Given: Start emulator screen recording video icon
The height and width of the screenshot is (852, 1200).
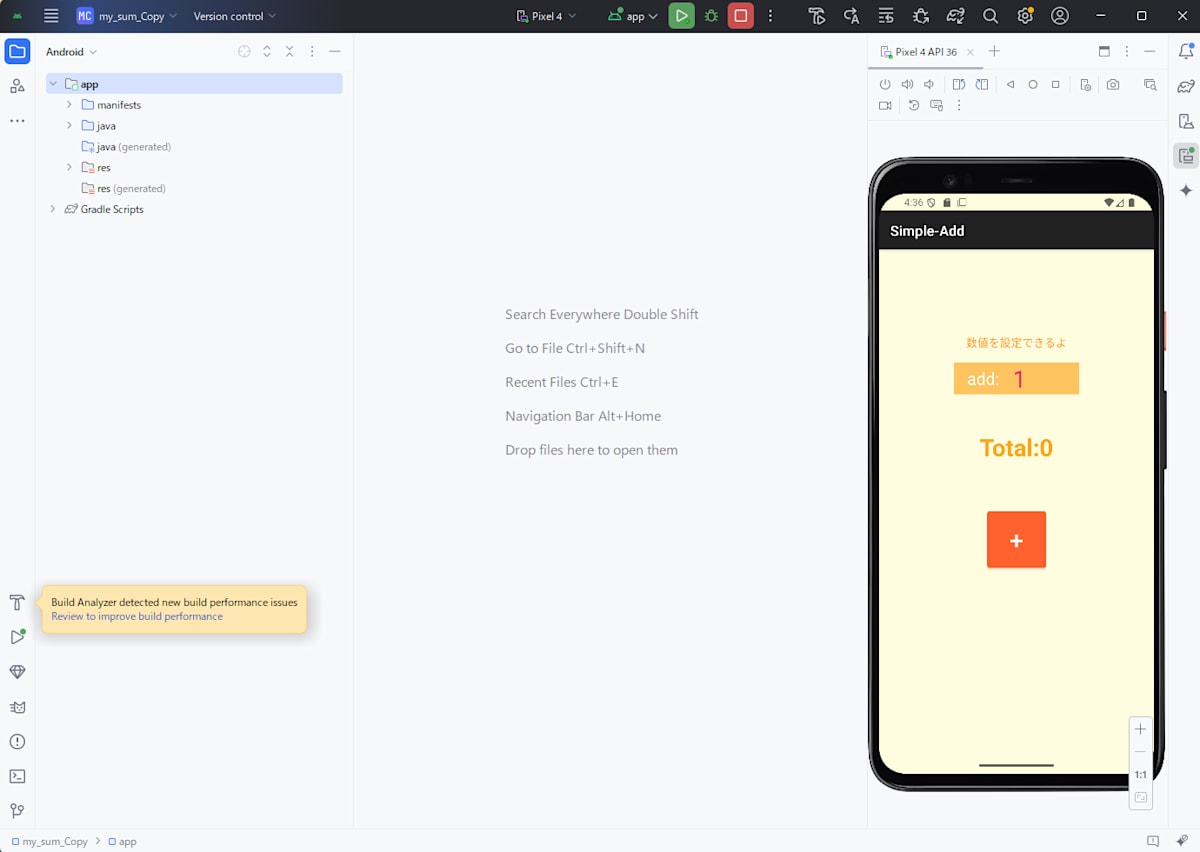Looking at the screenshot, I should (885, 105).
